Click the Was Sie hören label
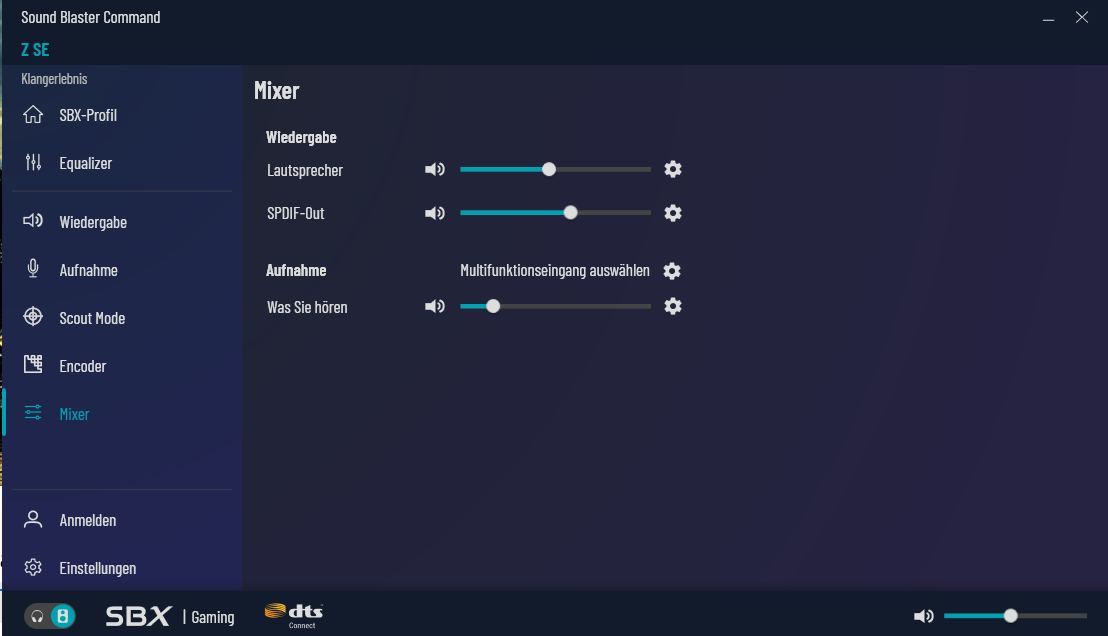Image resolution: width=1108 pixels, height=636 pixels. point(307,307)
